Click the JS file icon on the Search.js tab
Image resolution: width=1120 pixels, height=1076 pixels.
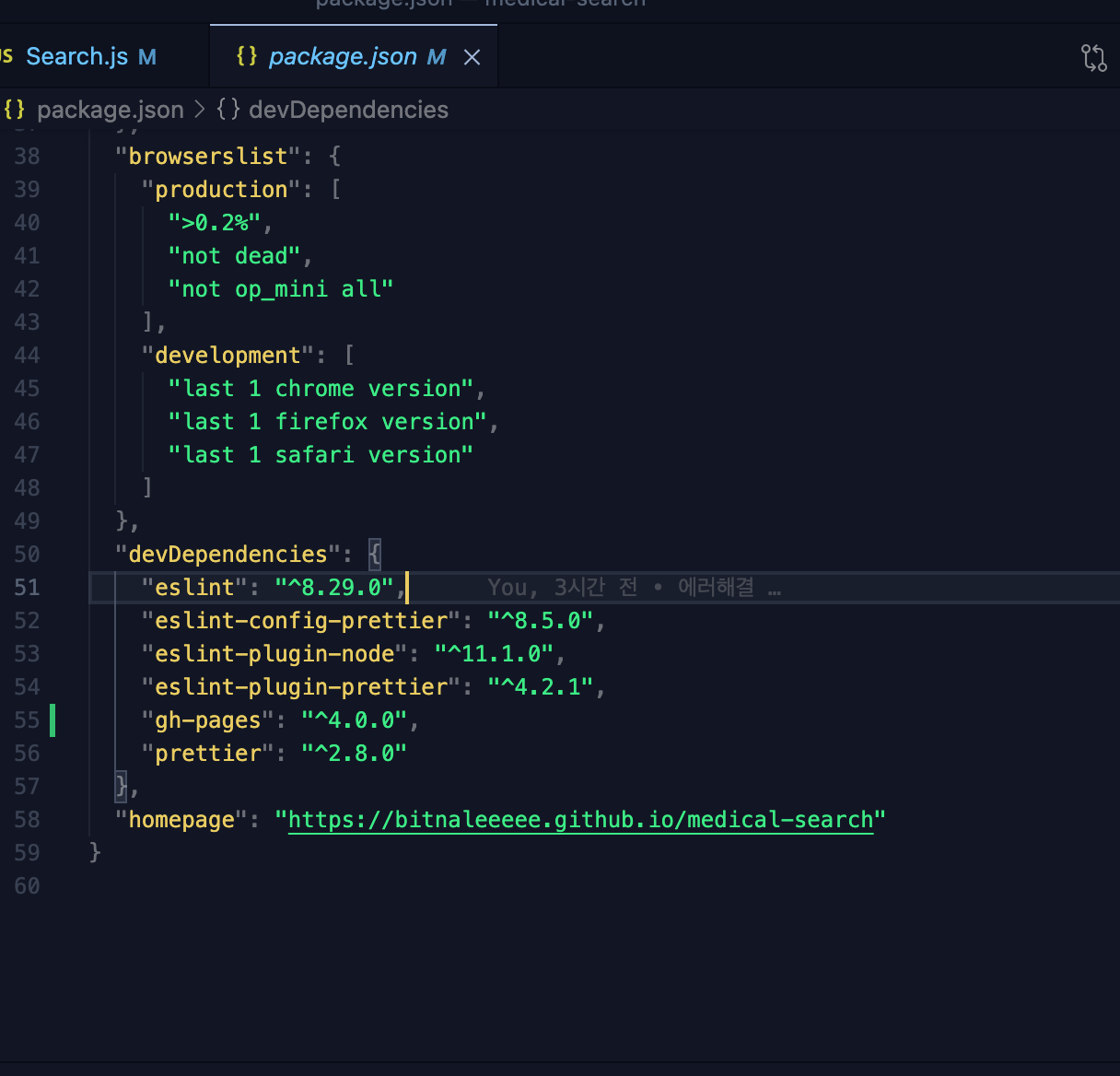click(x=6, y=56)
